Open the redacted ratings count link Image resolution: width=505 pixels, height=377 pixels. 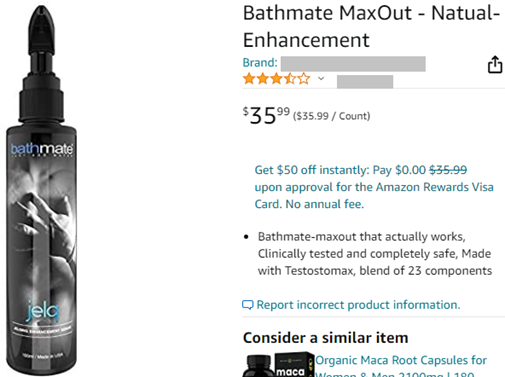pos(365,82)
